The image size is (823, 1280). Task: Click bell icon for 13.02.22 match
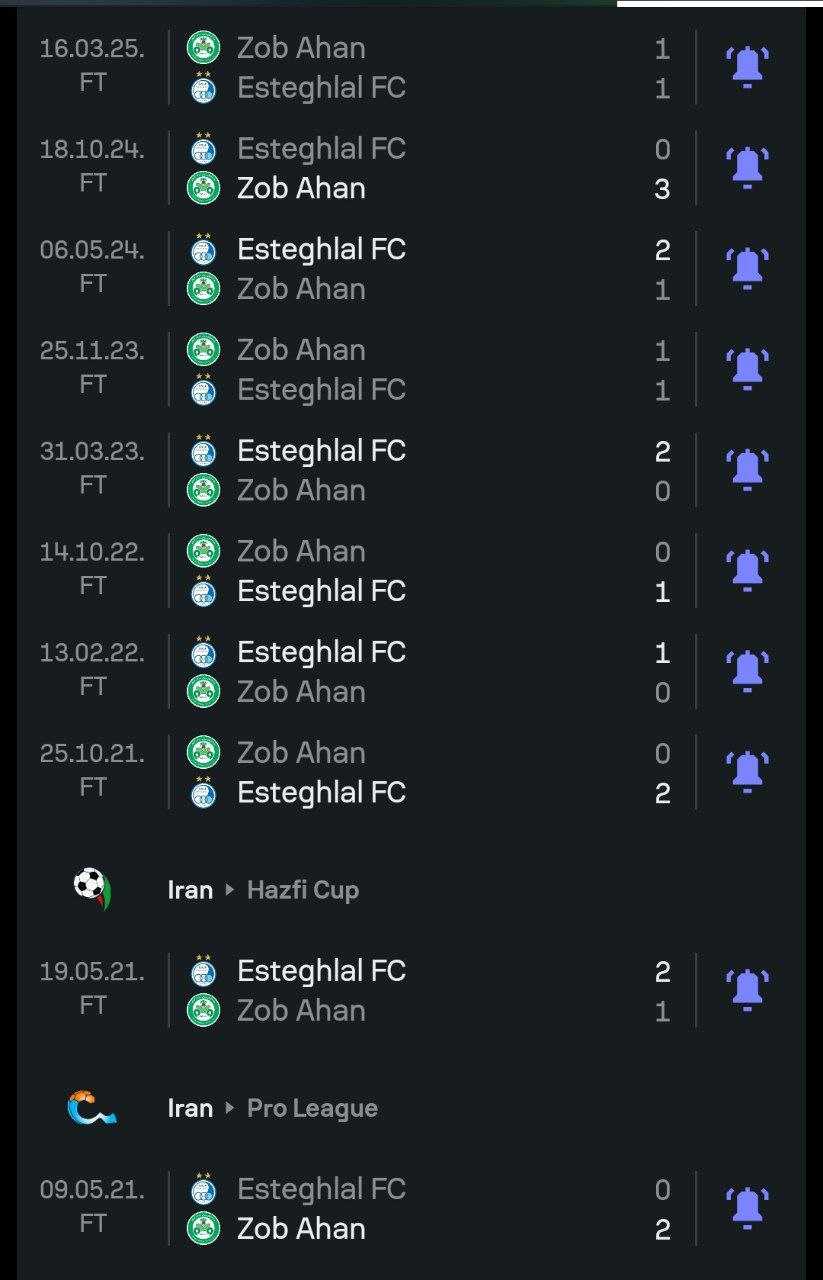tap(747, 672)
